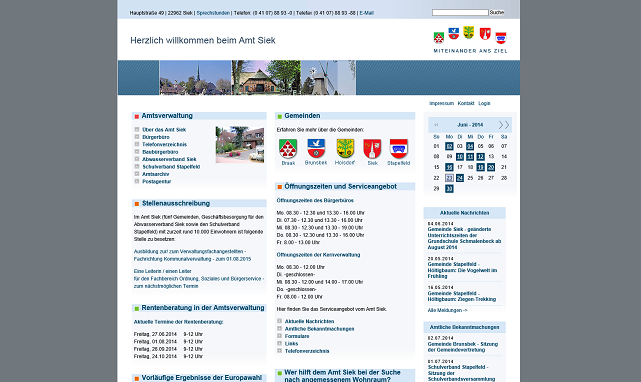Select calendar day 24
The image size is (641, 382).
459,178
